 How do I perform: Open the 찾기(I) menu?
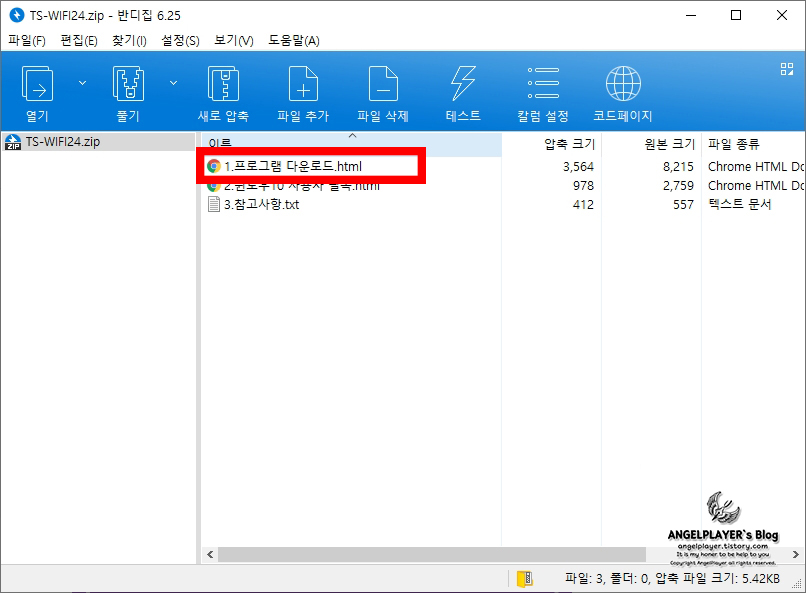point(129,41)
